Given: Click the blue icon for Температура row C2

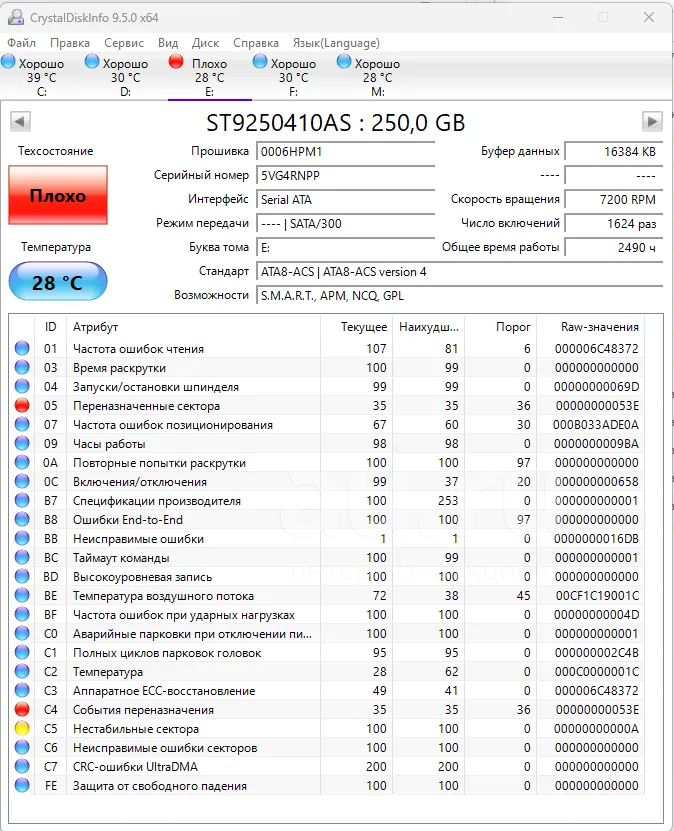Looking at the screenshot, I should click(22, 671).
